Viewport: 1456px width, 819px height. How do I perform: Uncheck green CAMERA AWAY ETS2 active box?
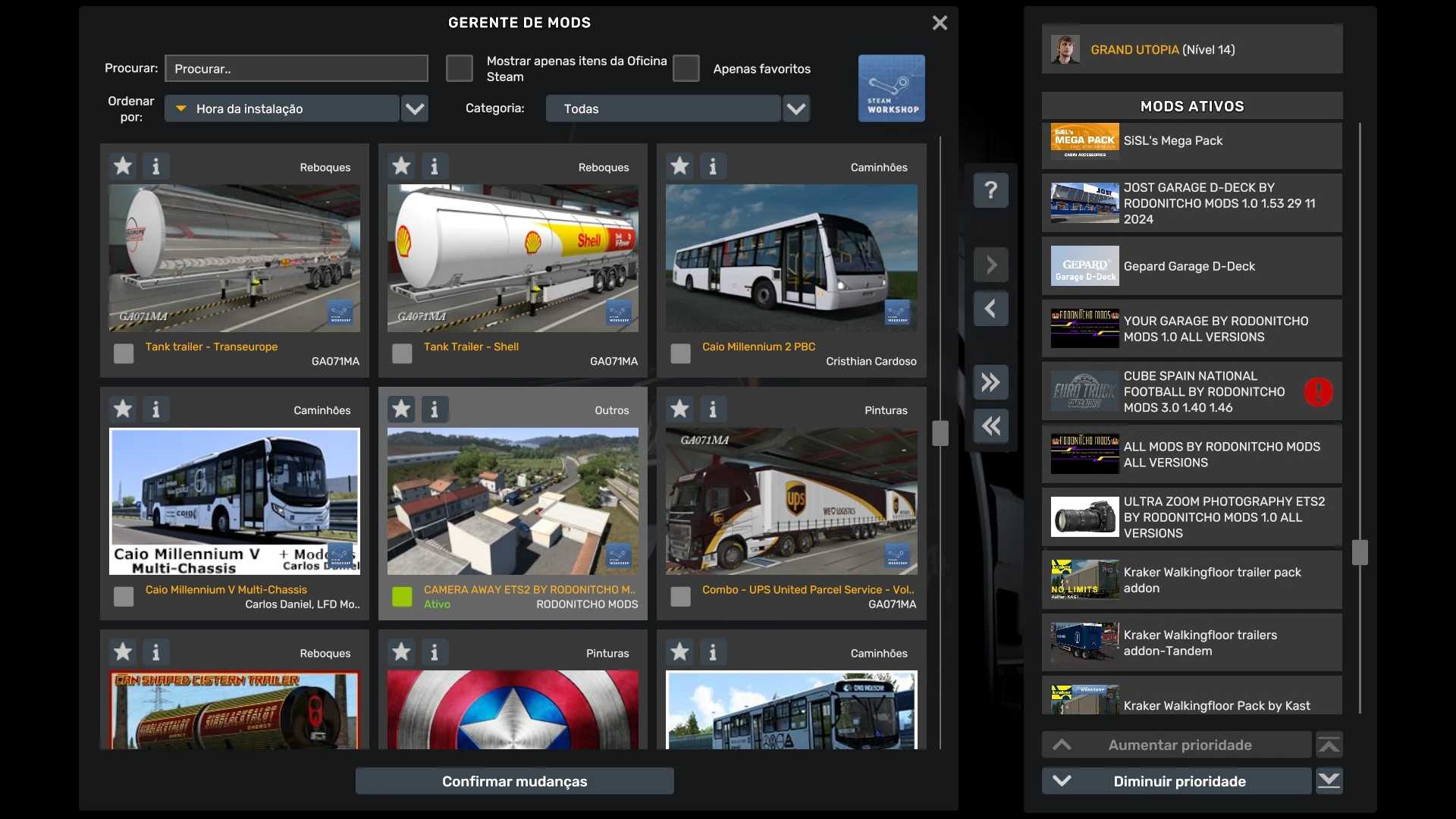point(402,597)
